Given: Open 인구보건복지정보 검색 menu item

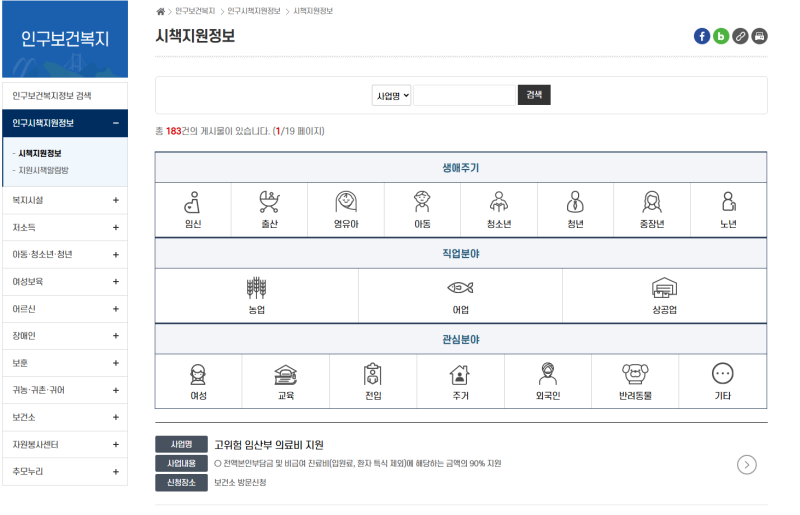Looking at the screenshot, I should pos(52,95).
